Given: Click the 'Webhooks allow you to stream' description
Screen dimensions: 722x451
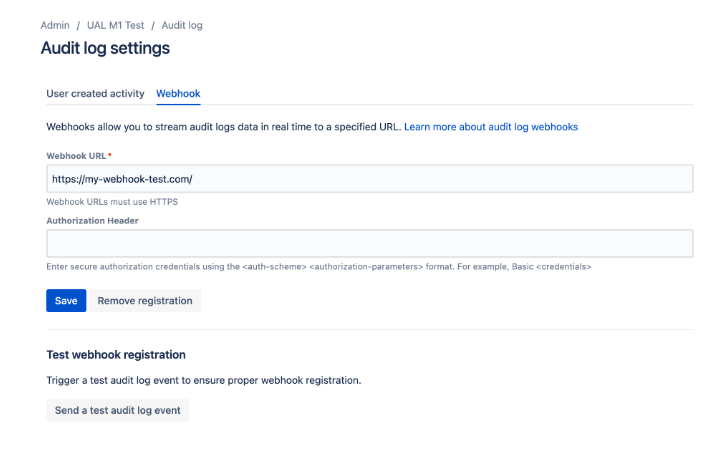Looking at the screenshot, I should 224,127.
